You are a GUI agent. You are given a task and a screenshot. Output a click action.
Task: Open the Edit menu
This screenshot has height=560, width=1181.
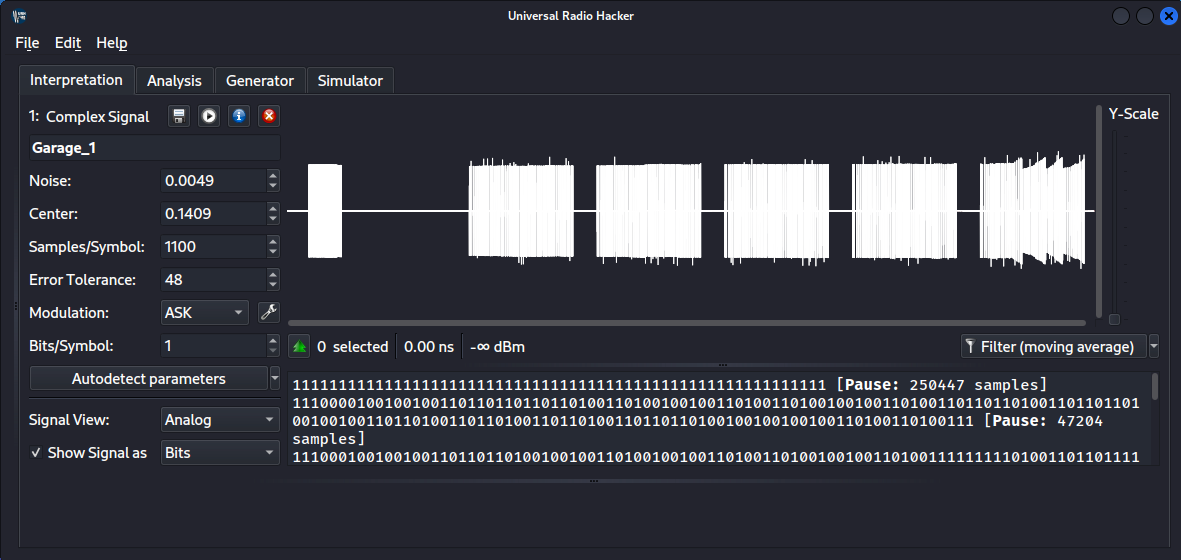68,43
